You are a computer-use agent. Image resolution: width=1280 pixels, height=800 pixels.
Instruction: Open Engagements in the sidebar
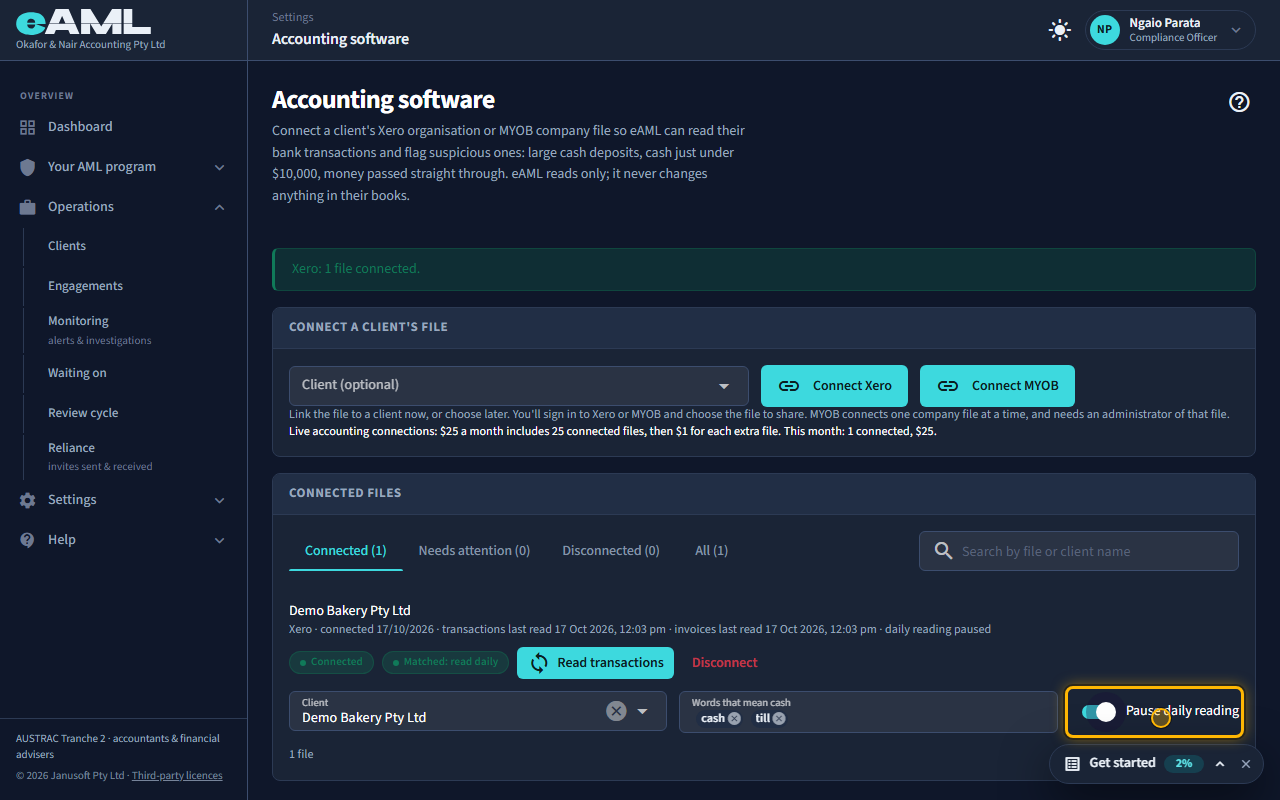coord(86,286)
